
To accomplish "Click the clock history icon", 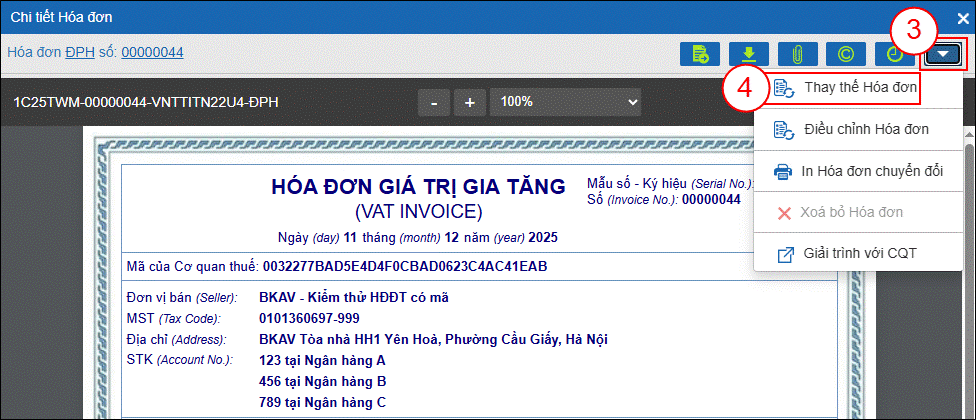I will click(893, 54).
